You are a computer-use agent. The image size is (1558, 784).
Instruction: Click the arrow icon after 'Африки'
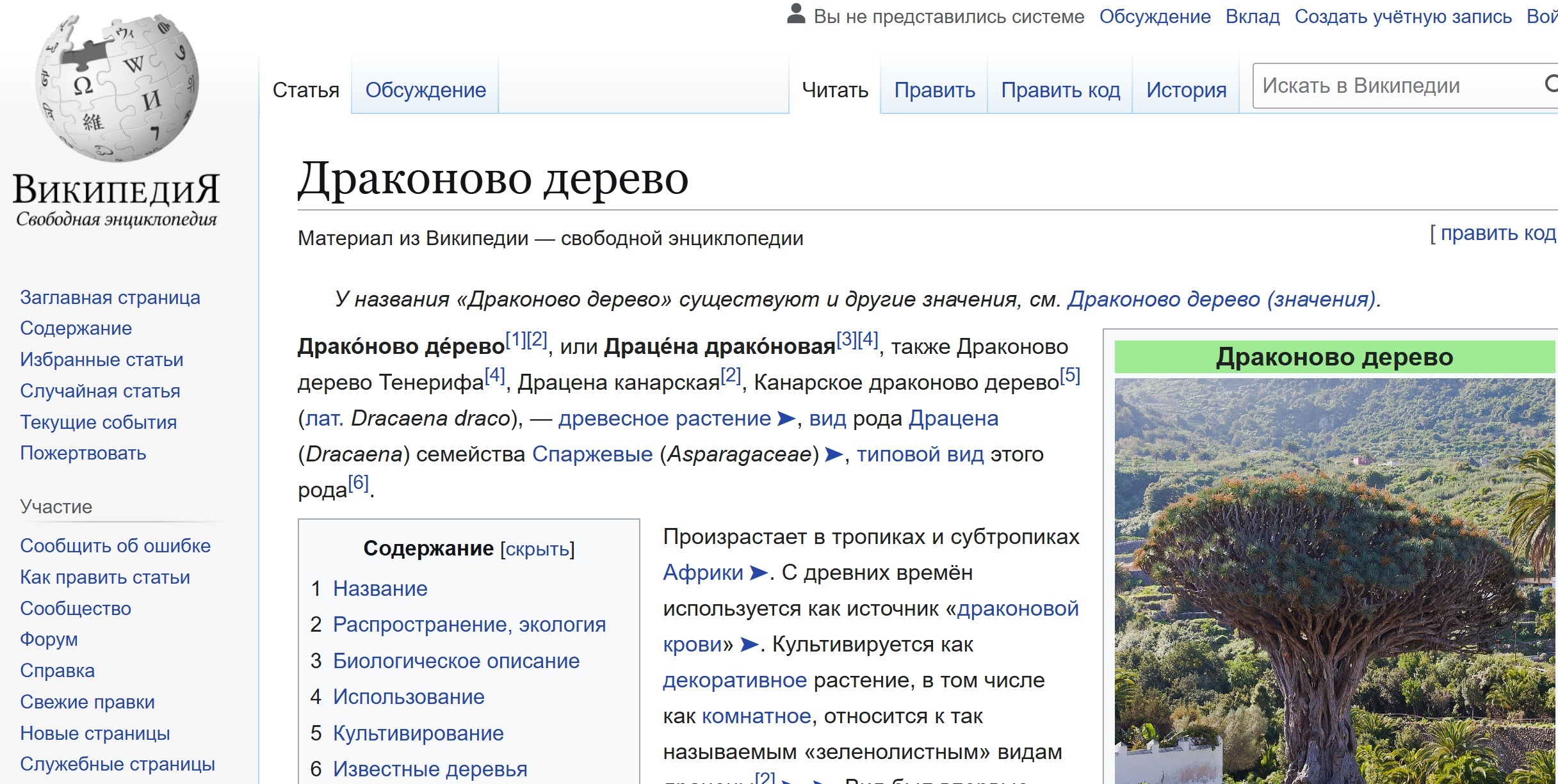tap(758, 572)
